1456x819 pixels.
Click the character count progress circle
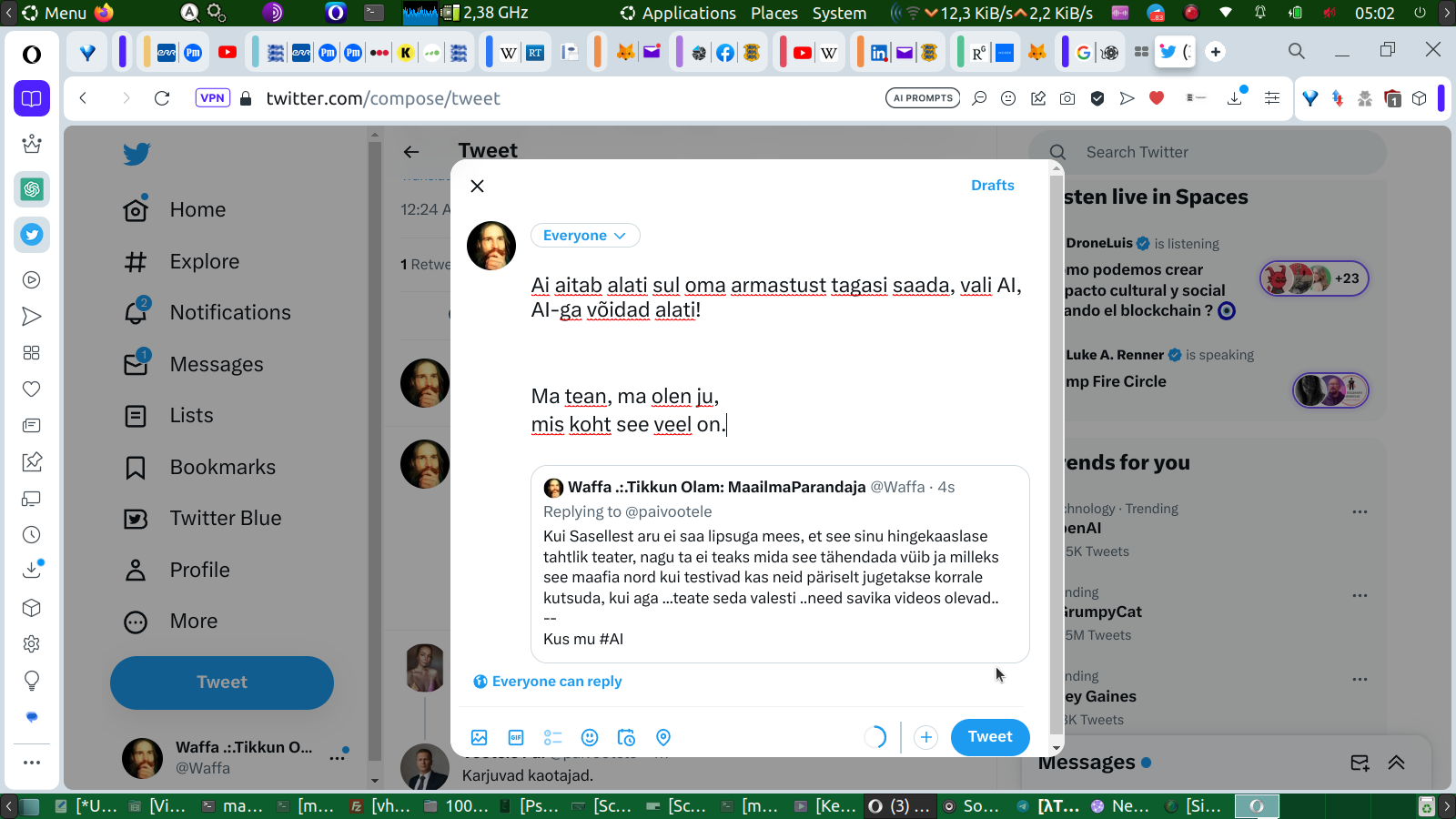(875, 737)
